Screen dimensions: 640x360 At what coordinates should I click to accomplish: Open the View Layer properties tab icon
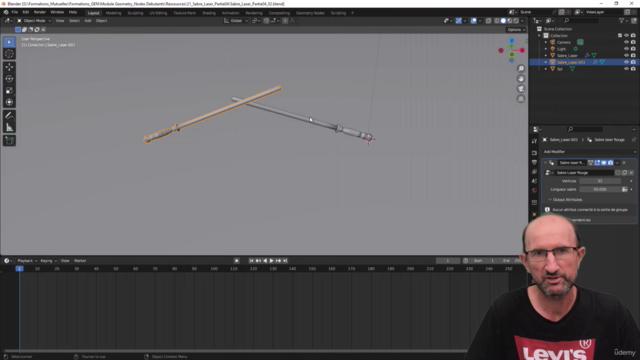click(534, 172)
